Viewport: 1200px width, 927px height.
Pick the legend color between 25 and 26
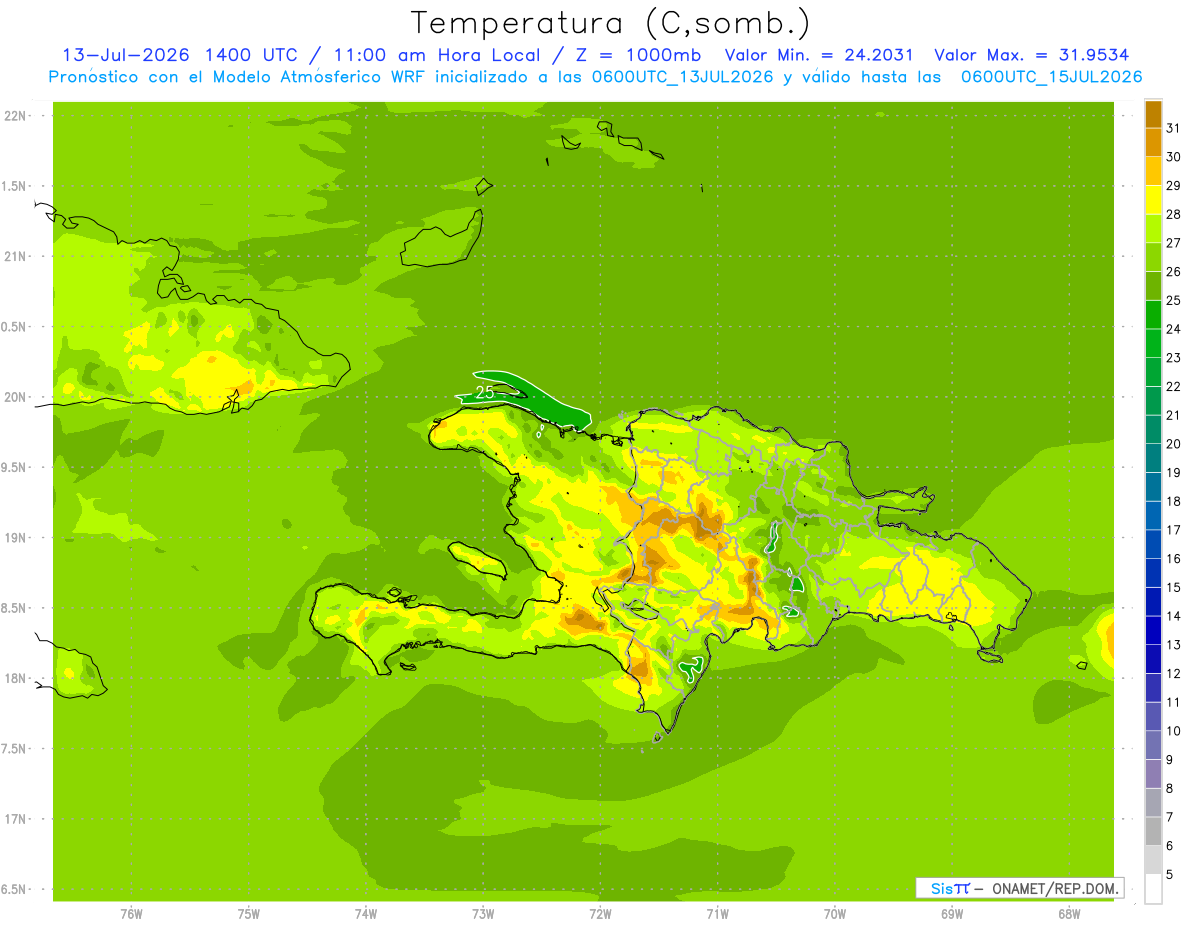click(x=1153, y=286)
